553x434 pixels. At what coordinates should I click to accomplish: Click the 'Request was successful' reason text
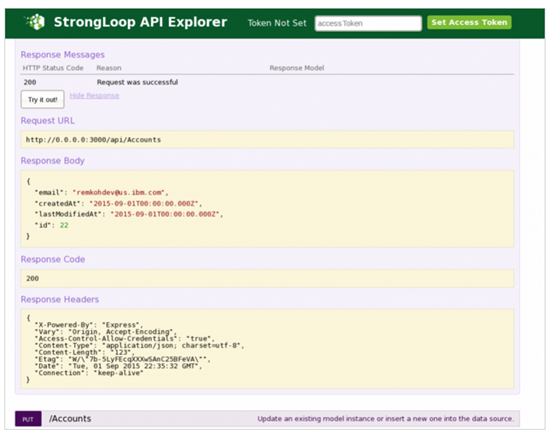coord(137,82)
